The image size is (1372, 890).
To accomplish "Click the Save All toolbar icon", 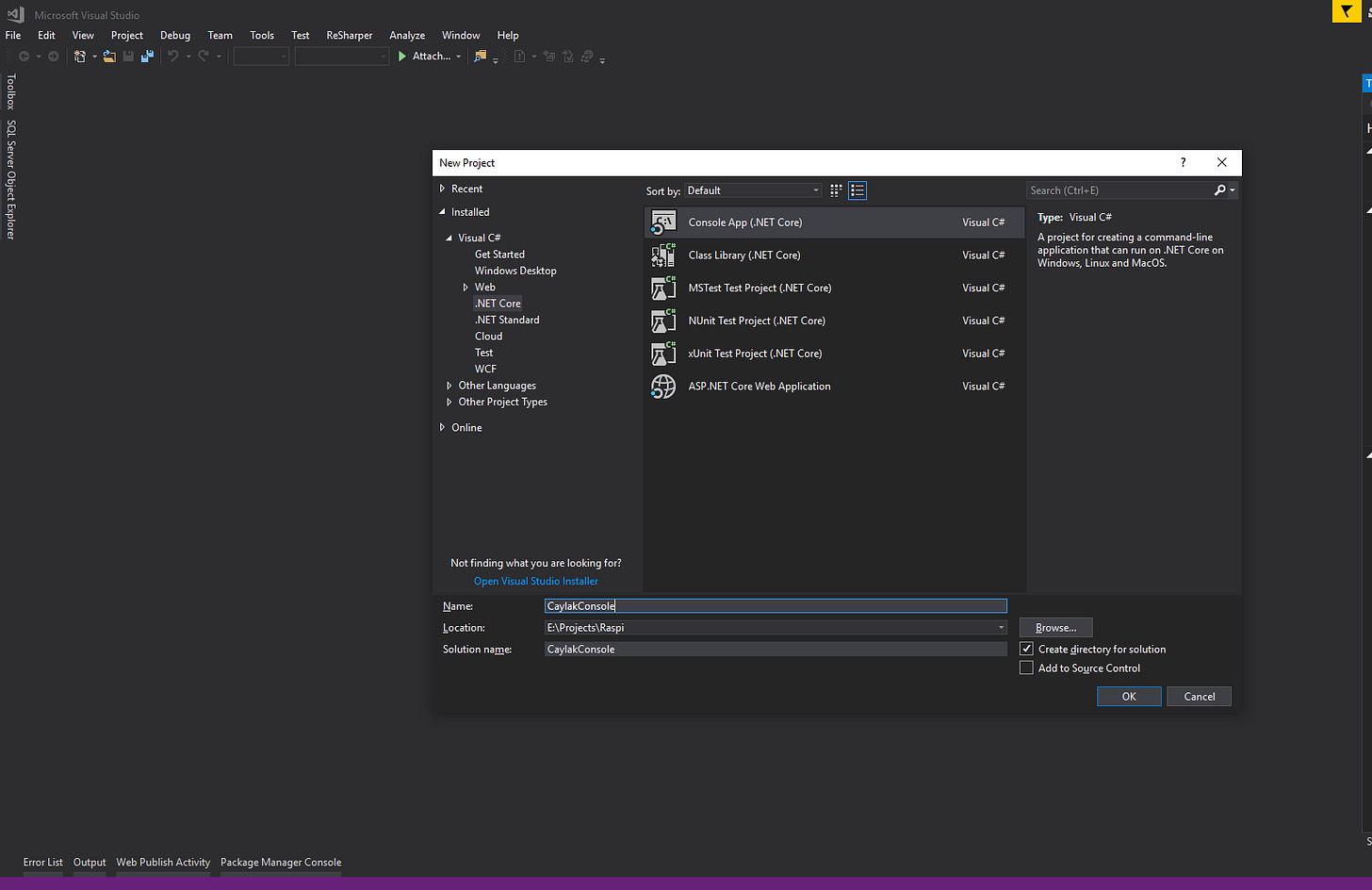I will [147, 57].
